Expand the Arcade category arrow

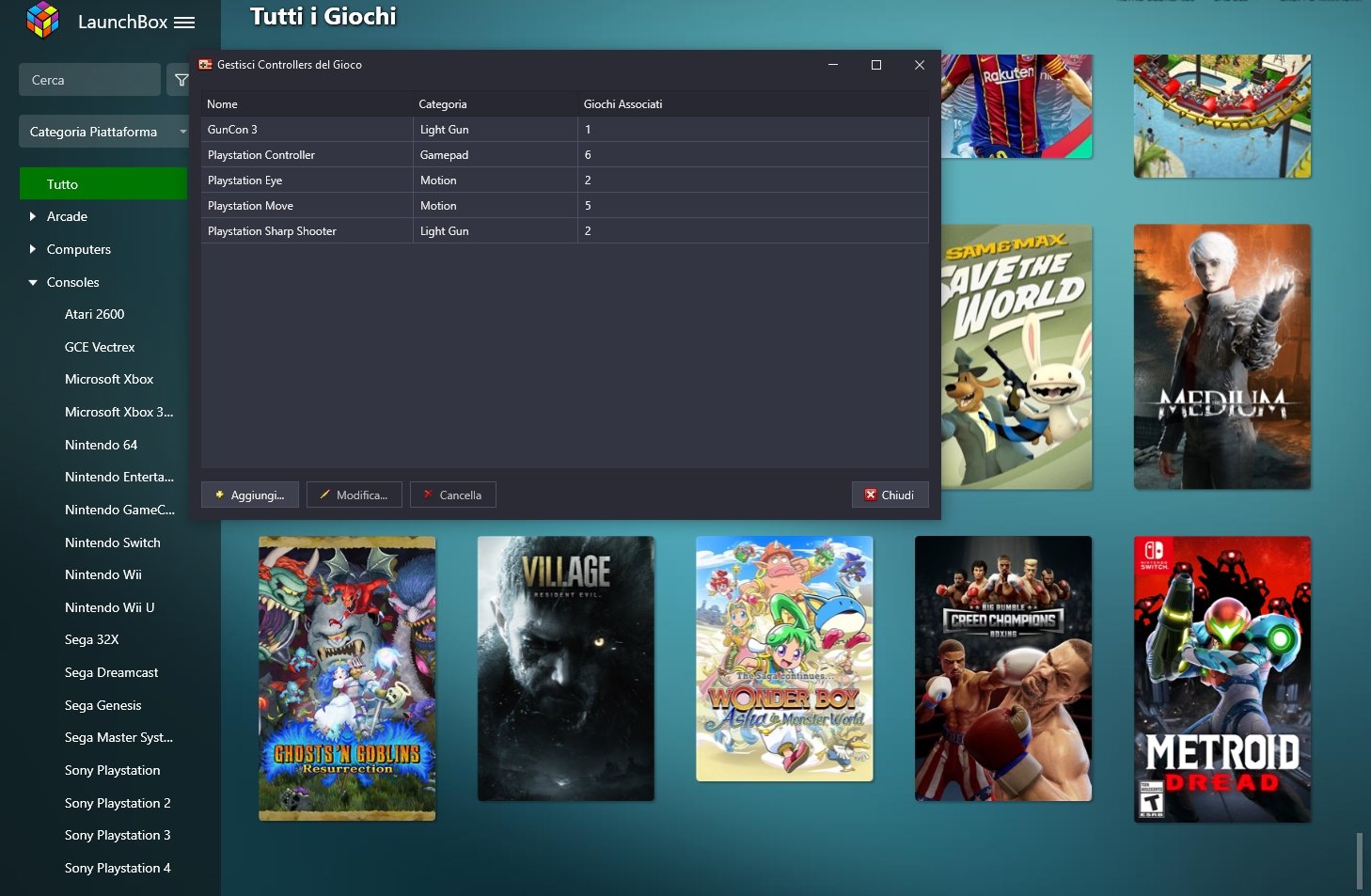[33, 216]
